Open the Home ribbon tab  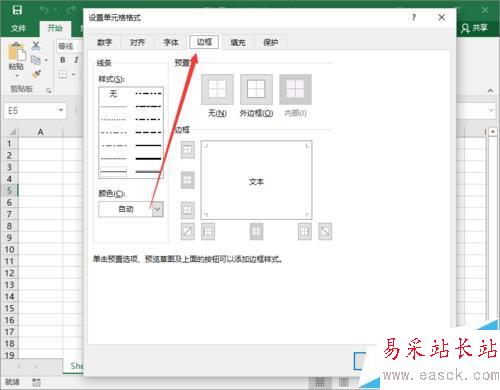55,28
